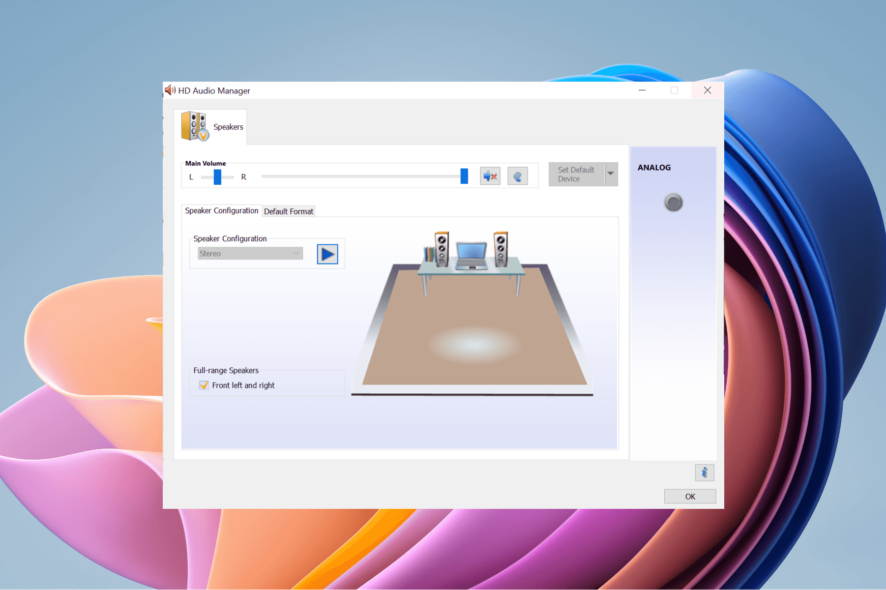Select the Speakers device tab
This screenshot has height=590, width=886.
tap(211, 127)
